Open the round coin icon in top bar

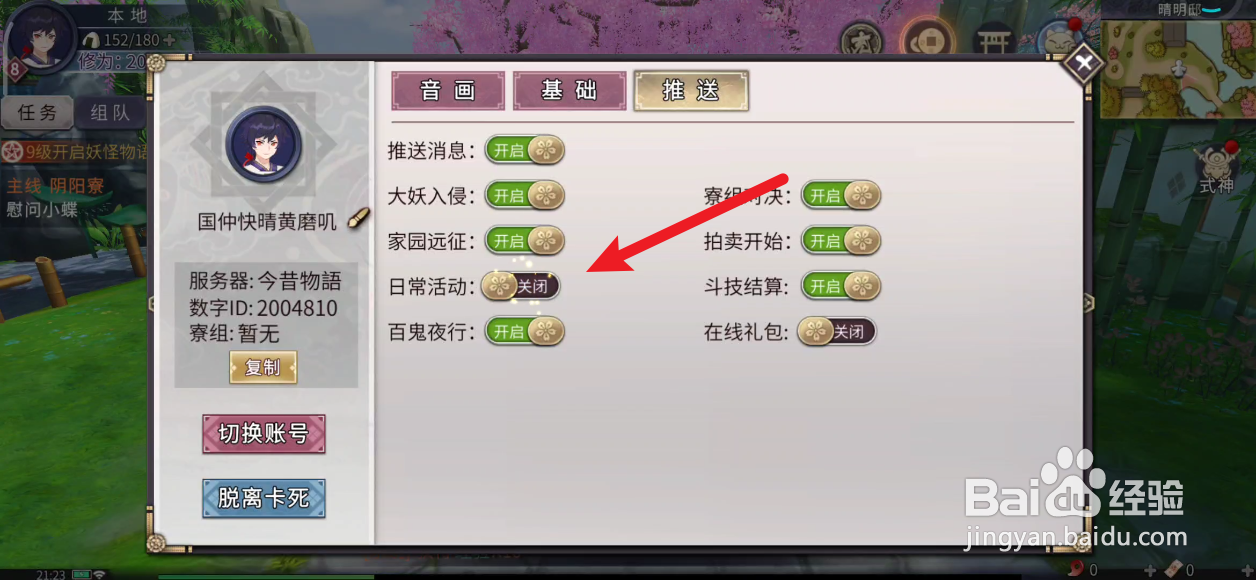pyautogui.click(x=926, y=42)
